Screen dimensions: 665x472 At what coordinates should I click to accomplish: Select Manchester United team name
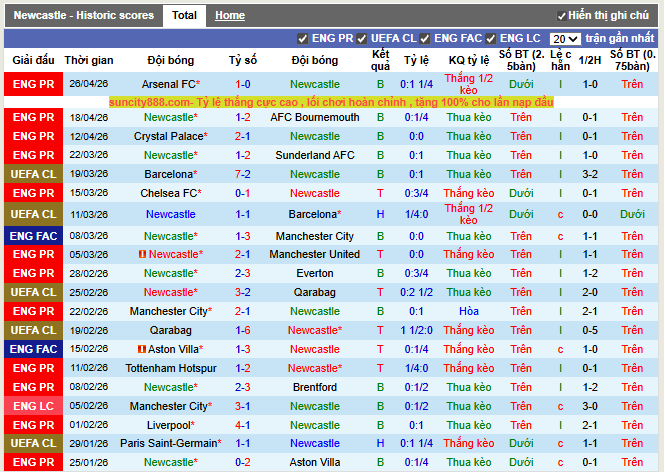[315, 254]
